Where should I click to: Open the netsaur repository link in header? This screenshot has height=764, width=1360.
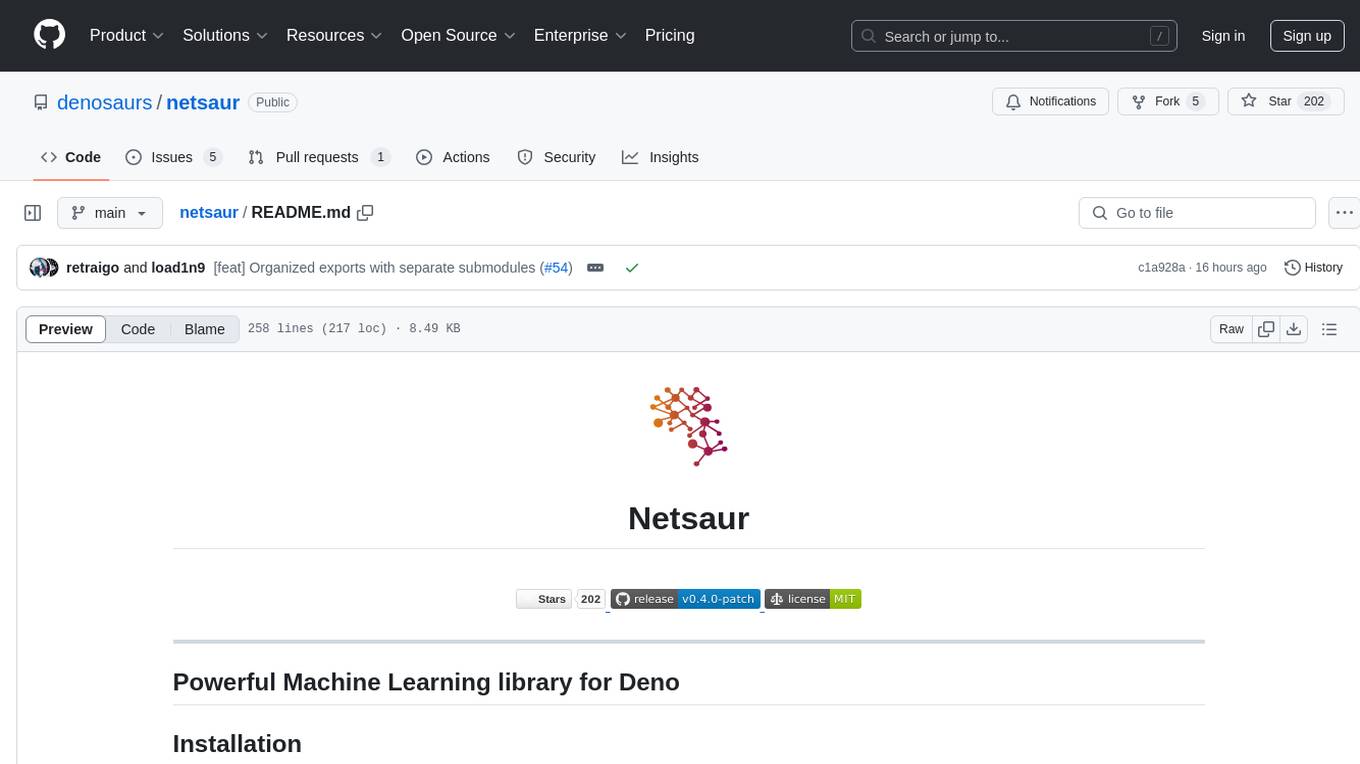coord(203,102)
